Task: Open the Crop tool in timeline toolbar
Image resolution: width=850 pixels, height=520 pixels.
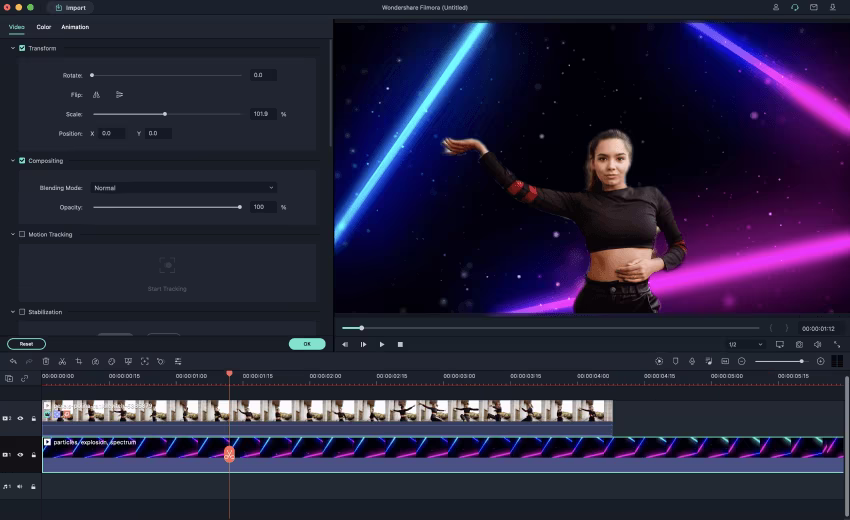Action: tap(79, 361)
